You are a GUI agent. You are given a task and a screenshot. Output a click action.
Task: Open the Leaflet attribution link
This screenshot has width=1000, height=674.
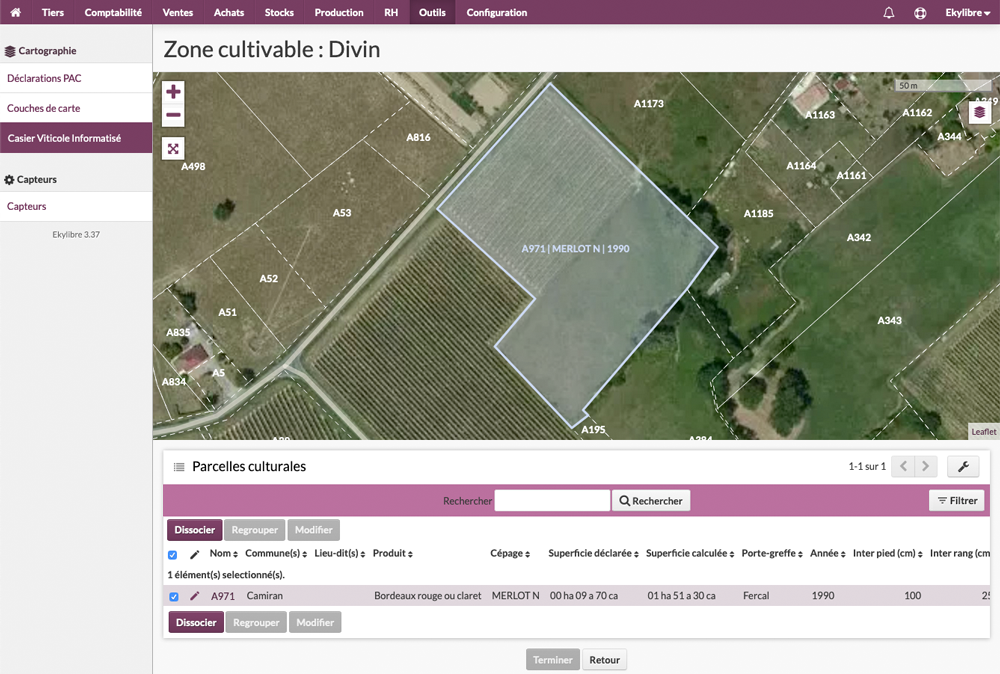pos(983,432)
